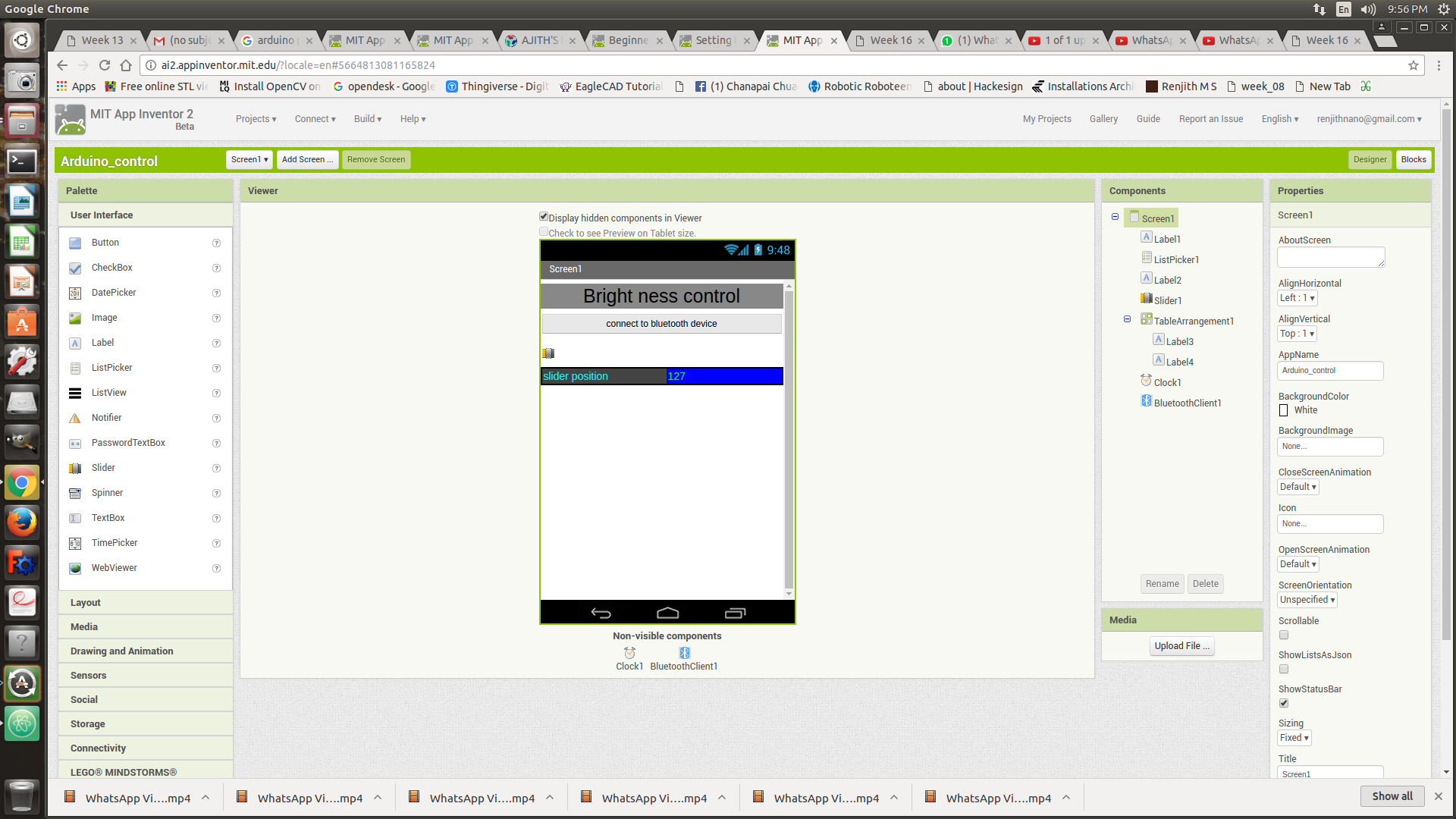Screen dimensions: 1456x819
Task: Open the Screen1 screen selector dropdown
Action: click(249, 160)
